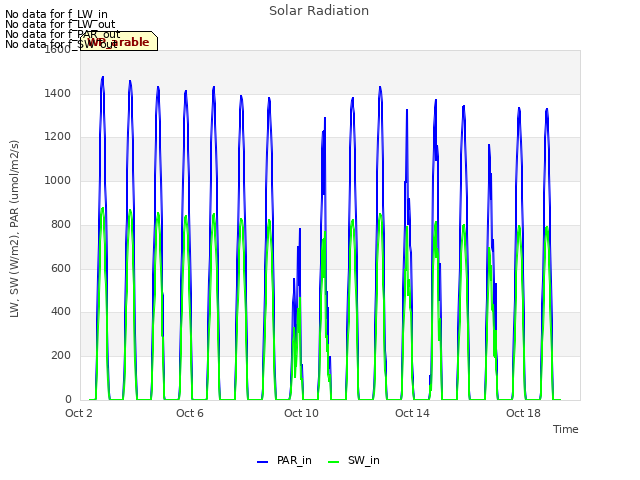Viewport: 640px width, 480px height.
Task: Click the 400 y-axis tick label
Action: point(61,311)
